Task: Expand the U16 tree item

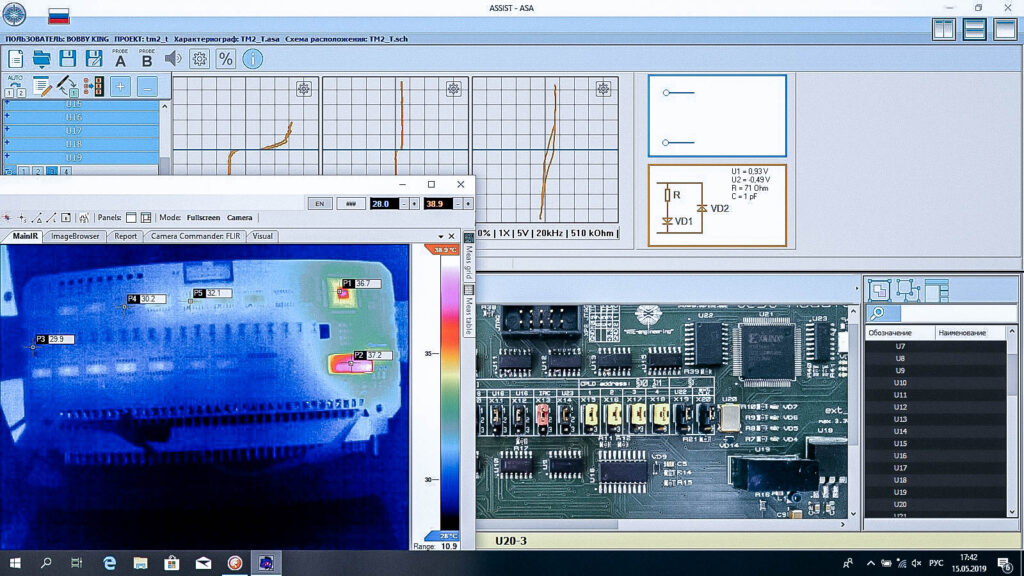Action: click(x=7, y=117)
